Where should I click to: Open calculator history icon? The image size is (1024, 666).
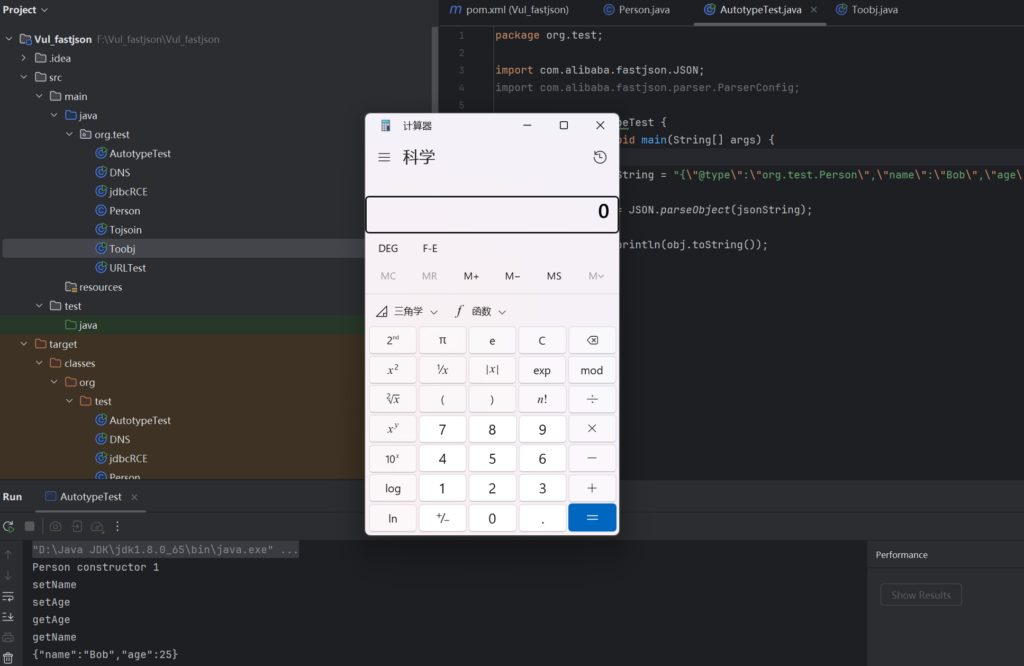coord(600,157)
